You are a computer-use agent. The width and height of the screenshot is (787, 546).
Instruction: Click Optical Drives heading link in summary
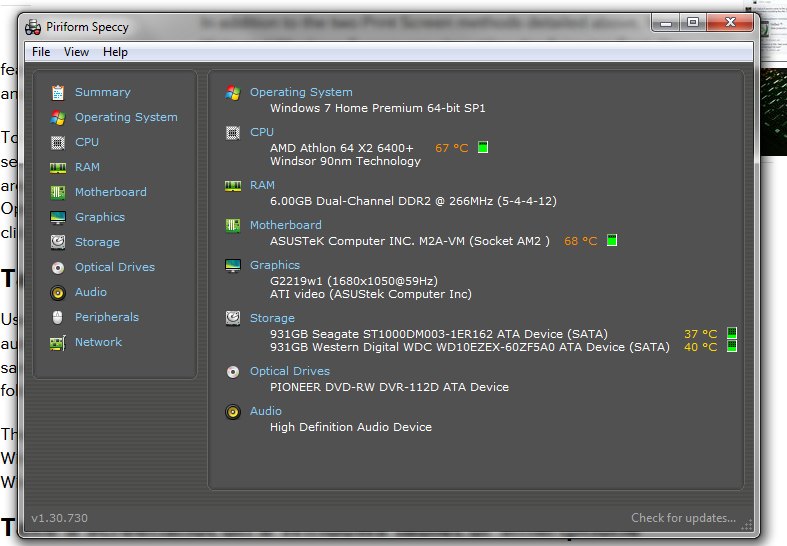(290, 371)
